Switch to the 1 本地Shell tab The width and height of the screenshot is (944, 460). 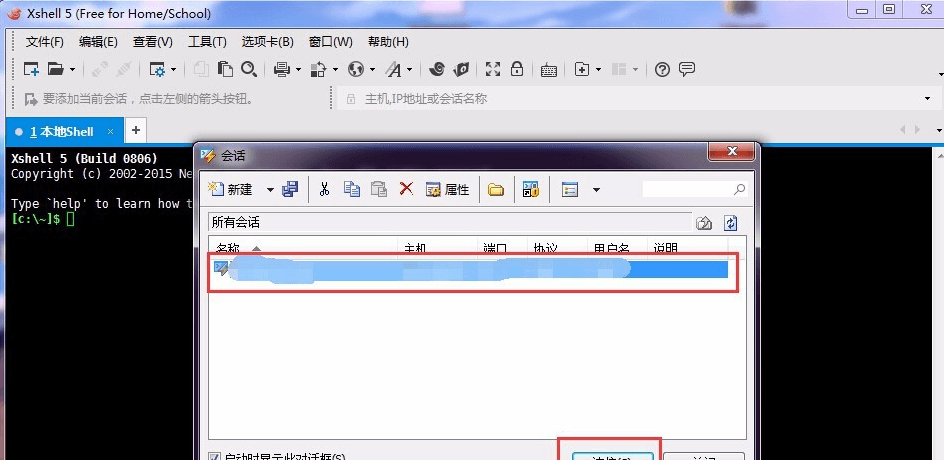(x=64, y=131)
